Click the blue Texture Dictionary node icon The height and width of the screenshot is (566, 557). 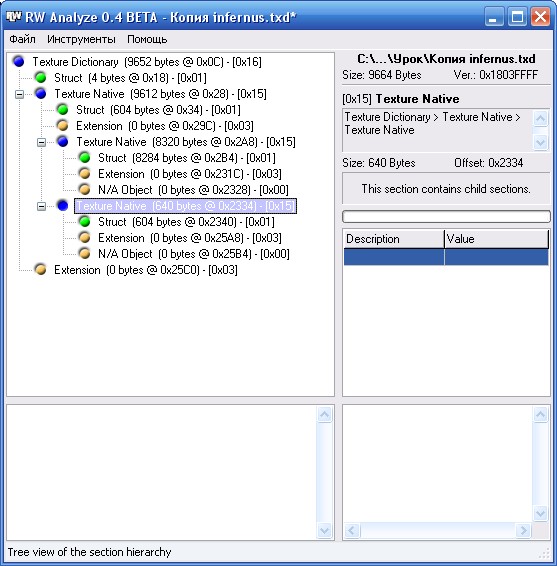[x=19, y=62]
